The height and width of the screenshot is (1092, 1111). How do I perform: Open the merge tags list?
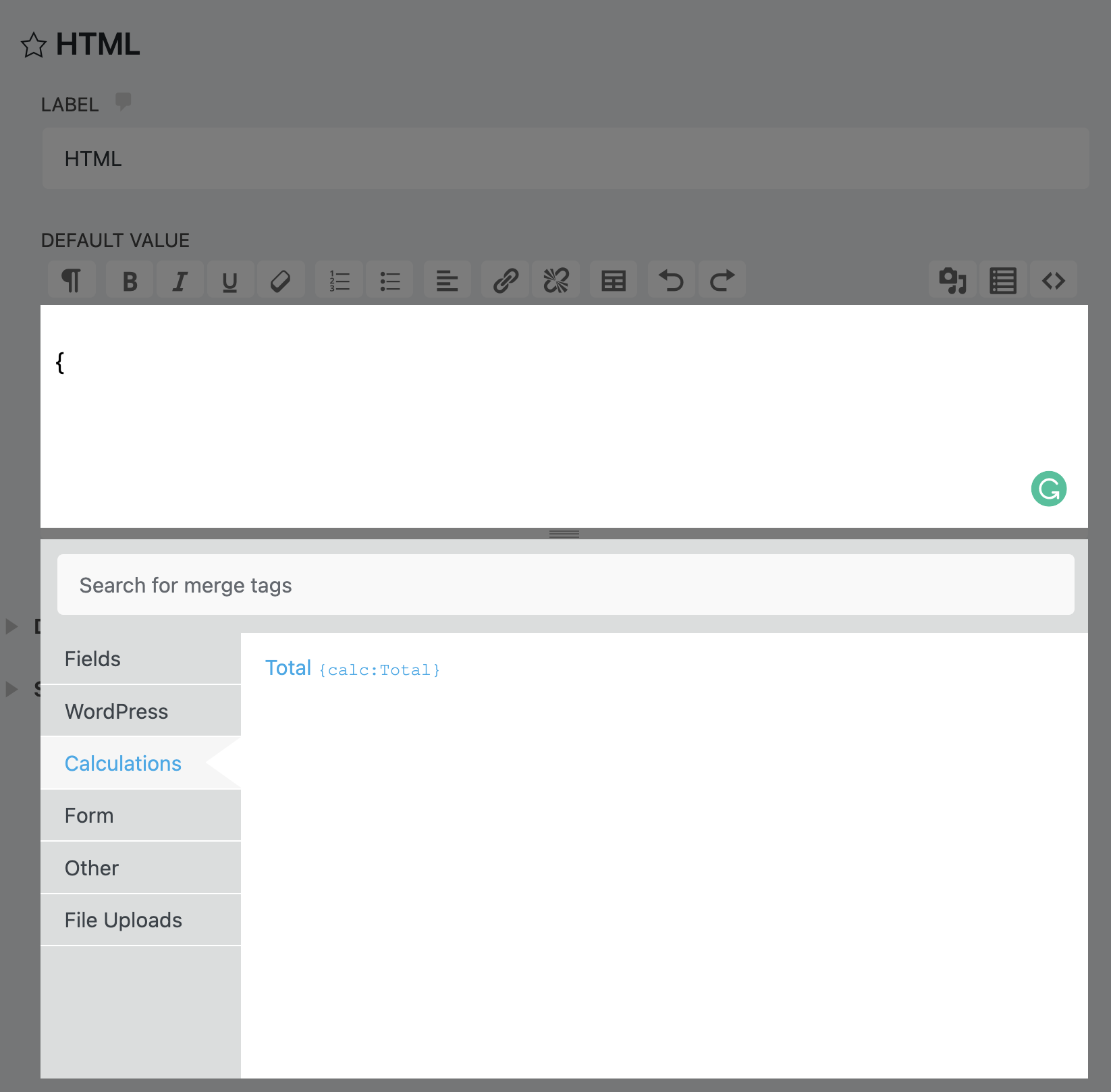tap(1003, 279)
